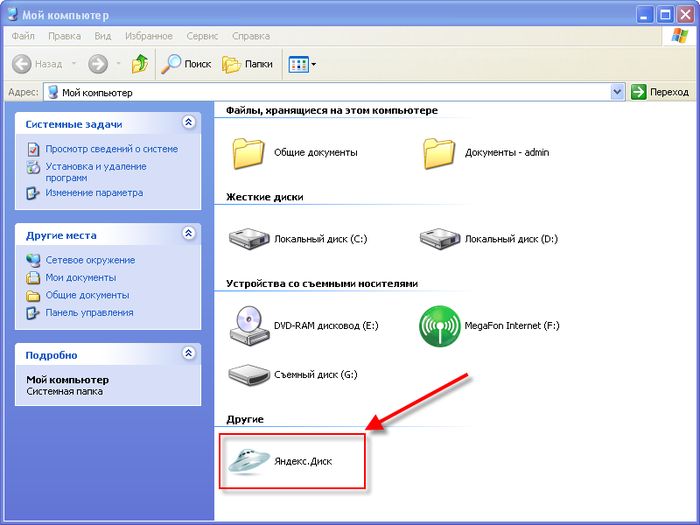The width and height of the screenshot is (700, 525).
Task: Click the Поиск magnifier toolbar button
Action: (186, 64)
